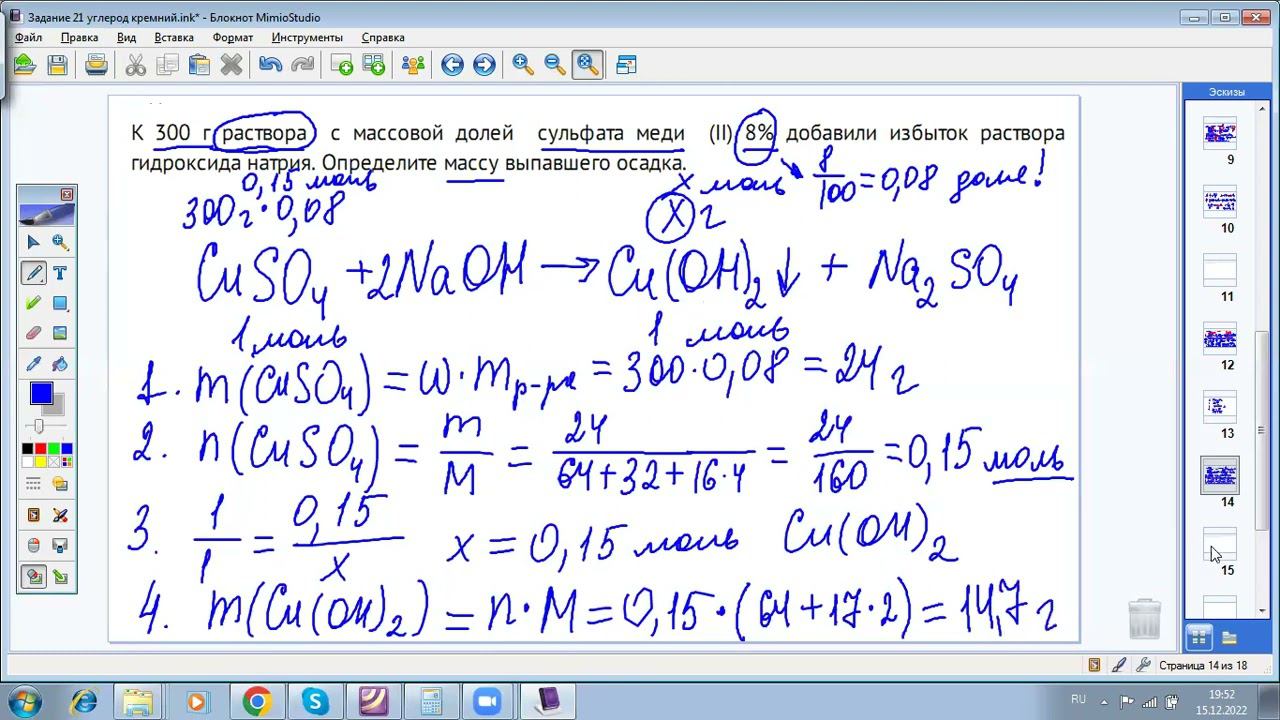Open Zoom from the taskbar

489,702
